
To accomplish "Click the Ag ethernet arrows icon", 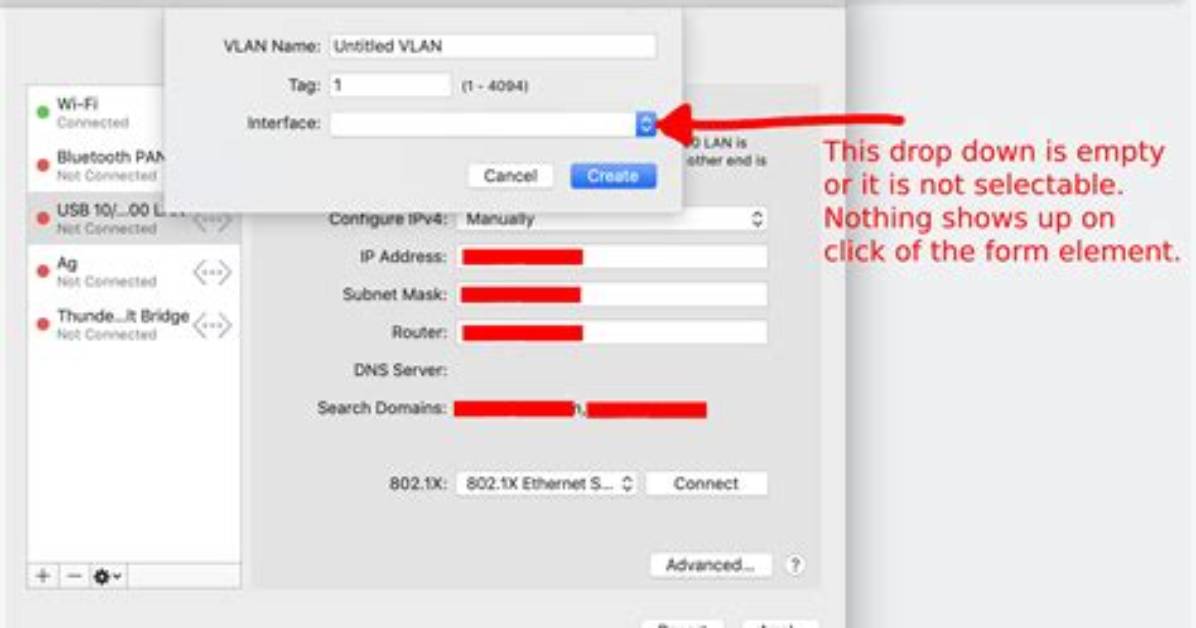I will [x=212, y=272].
